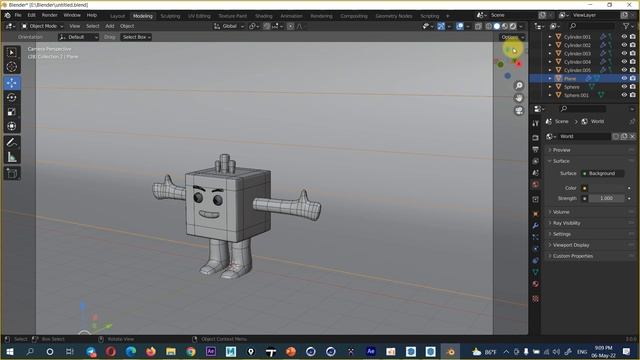Expand the Preview panel
This screenshot has height=360, width=640.
589,150
